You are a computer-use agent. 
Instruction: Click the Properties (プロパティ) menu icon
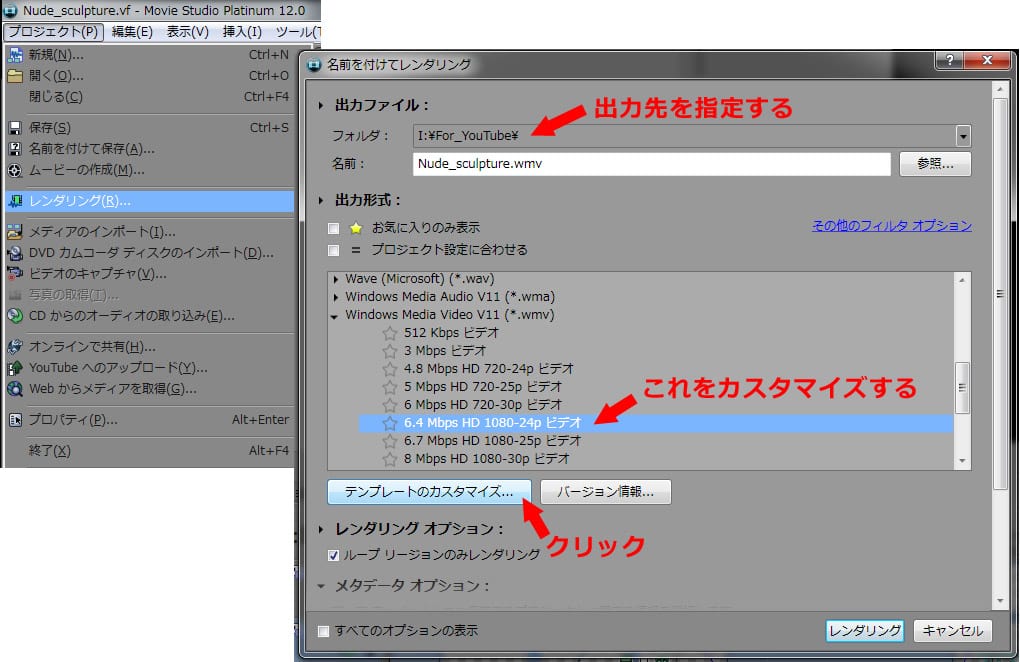[15, 420]
